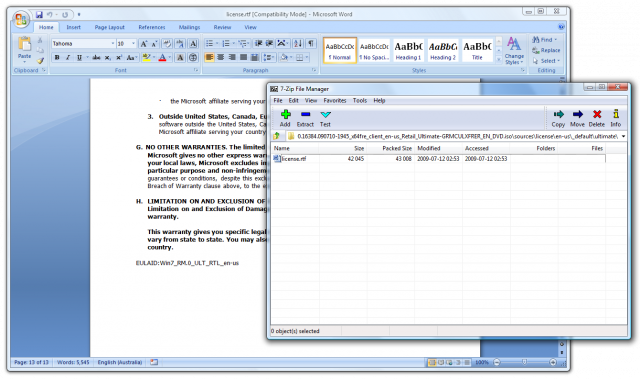Click the Format Painter brush icon

tap(40, 60)
